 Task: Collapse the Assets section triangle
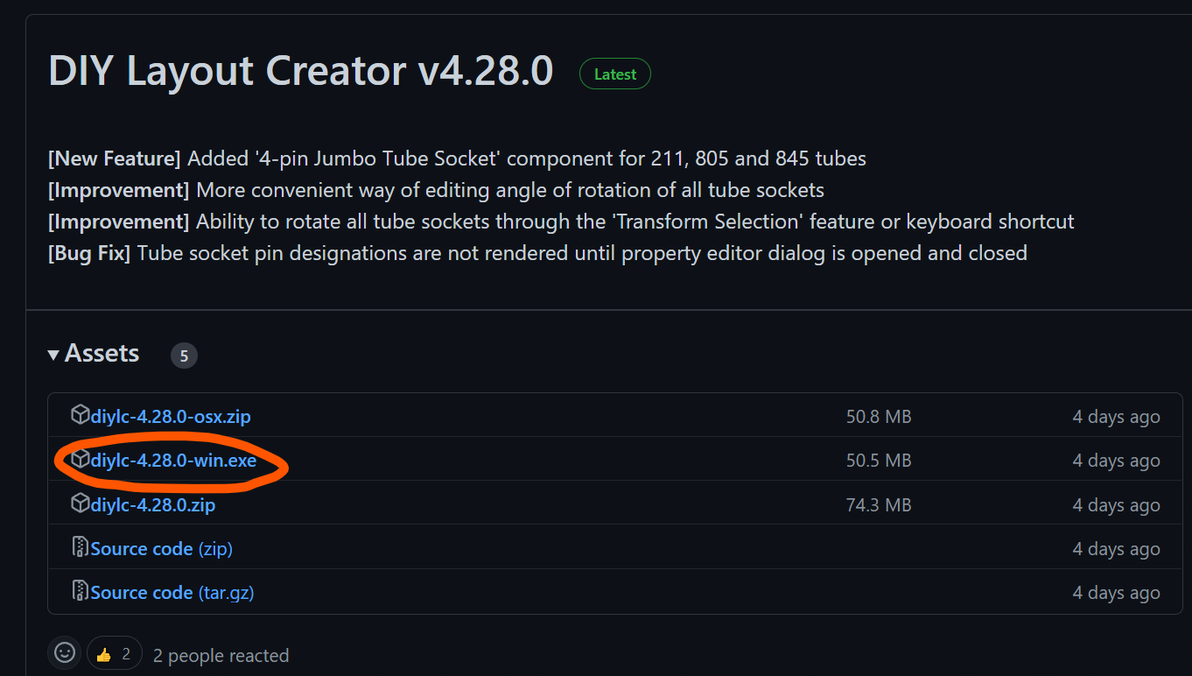click(53, 354)
